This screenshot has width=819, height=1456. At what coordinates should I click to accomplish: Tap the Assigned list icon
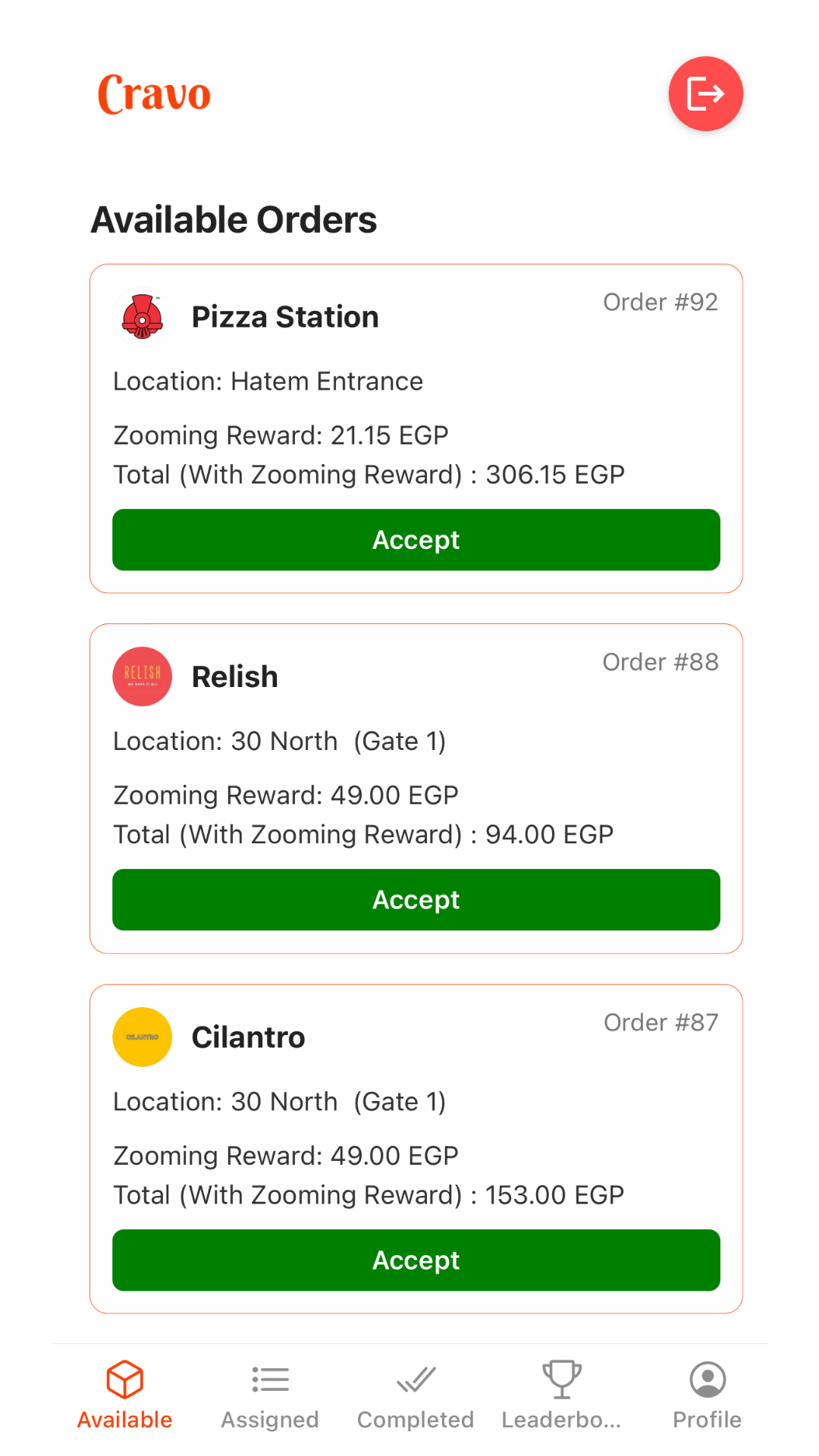(270, 1379)
